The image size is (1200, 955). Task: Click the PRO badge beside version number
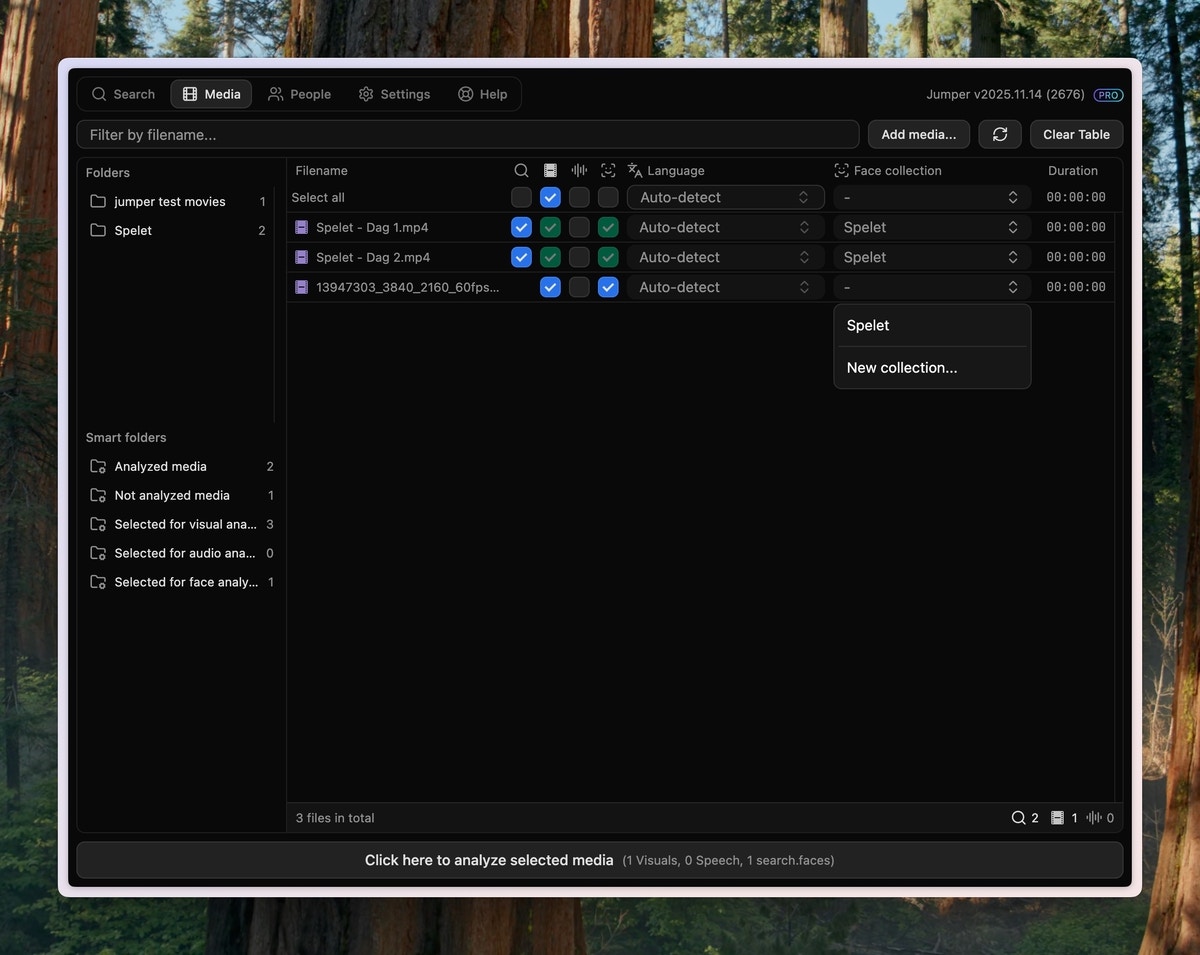[1108, 95]
